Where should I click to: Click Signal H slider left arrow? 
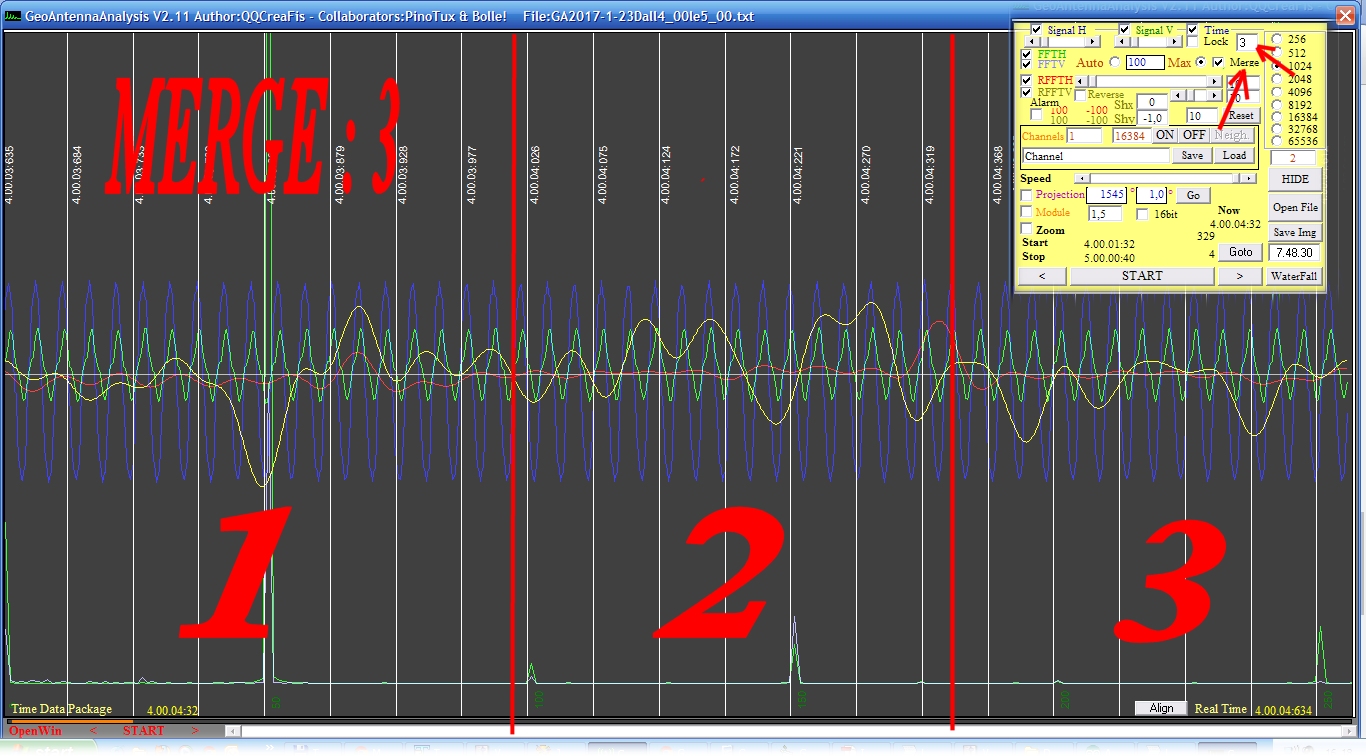(x=1032, y=42)
